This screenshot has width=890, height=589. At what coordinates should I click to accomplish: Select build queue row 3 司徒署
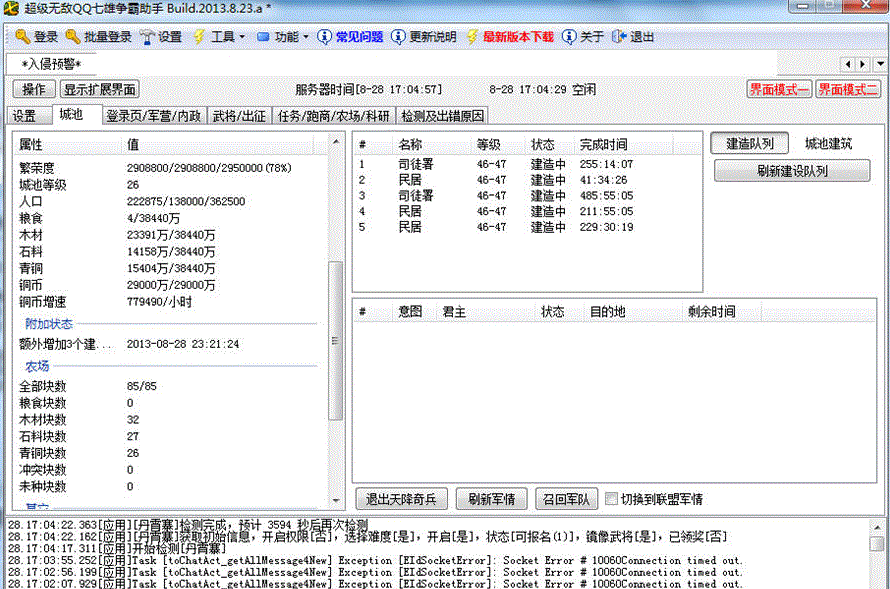[x=527, y=196]
